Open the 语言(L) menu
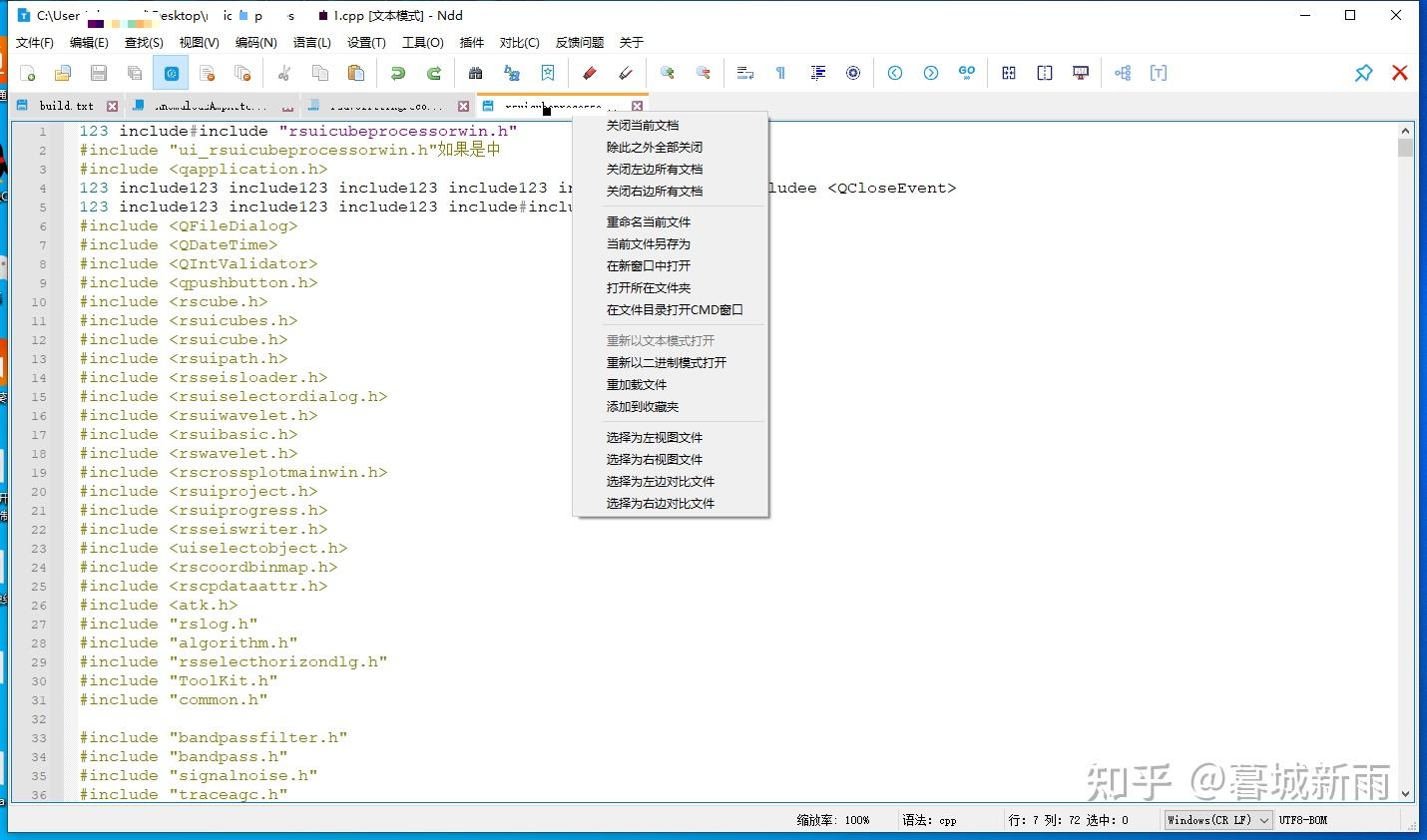 pos(311,42)
